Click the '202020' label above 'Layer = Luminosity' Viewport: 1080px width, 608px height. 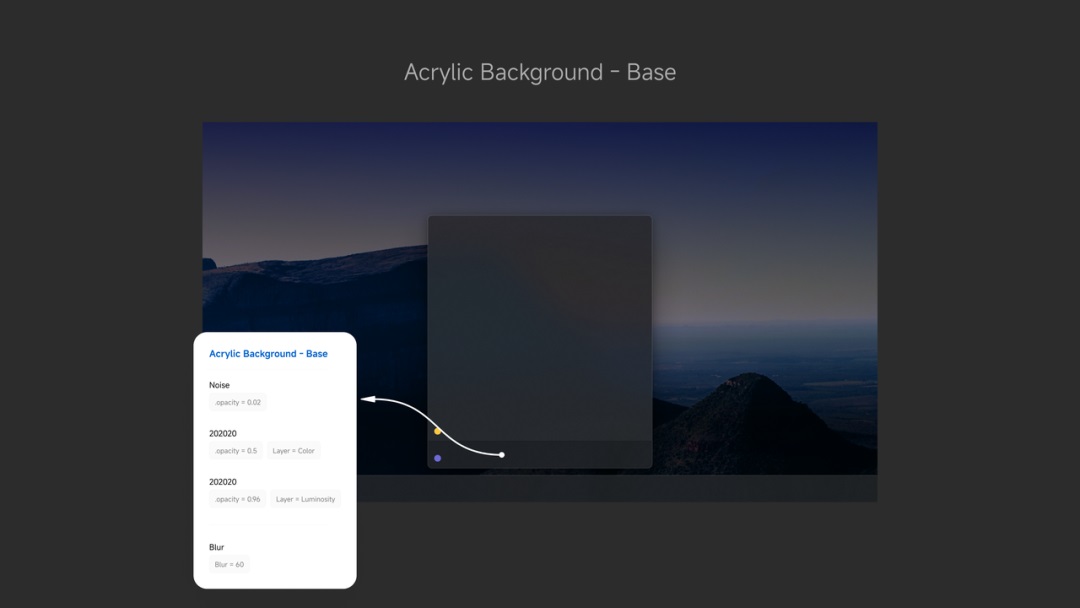pos(223,482)
